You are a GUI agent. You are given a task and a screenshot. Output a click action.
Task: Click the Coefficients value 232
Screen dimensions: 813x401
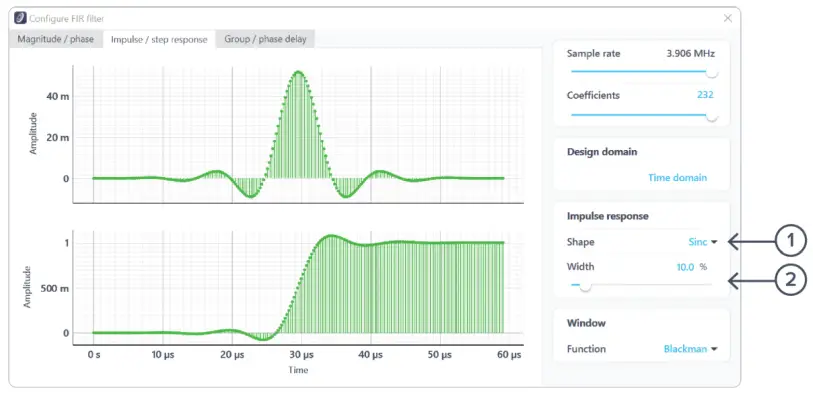(705, 95)
